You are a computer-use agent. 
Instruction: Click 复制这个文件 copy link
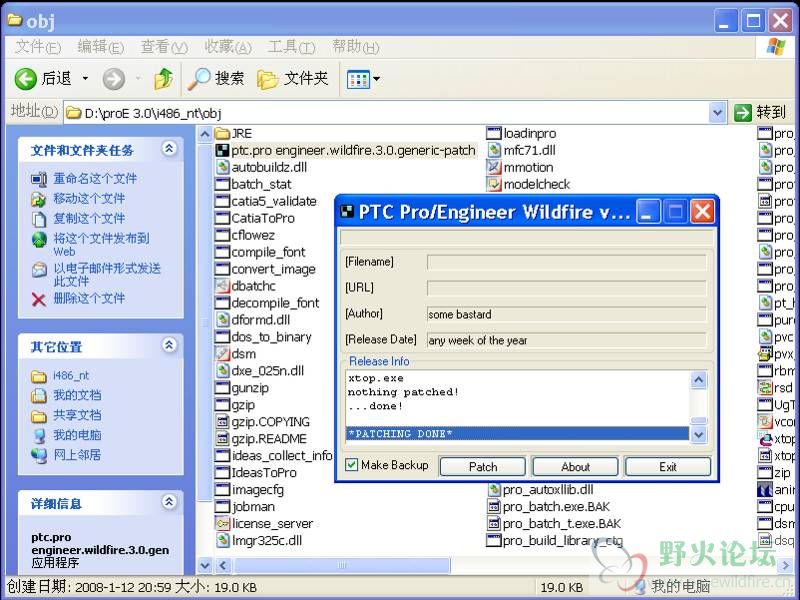click(89, 218)
